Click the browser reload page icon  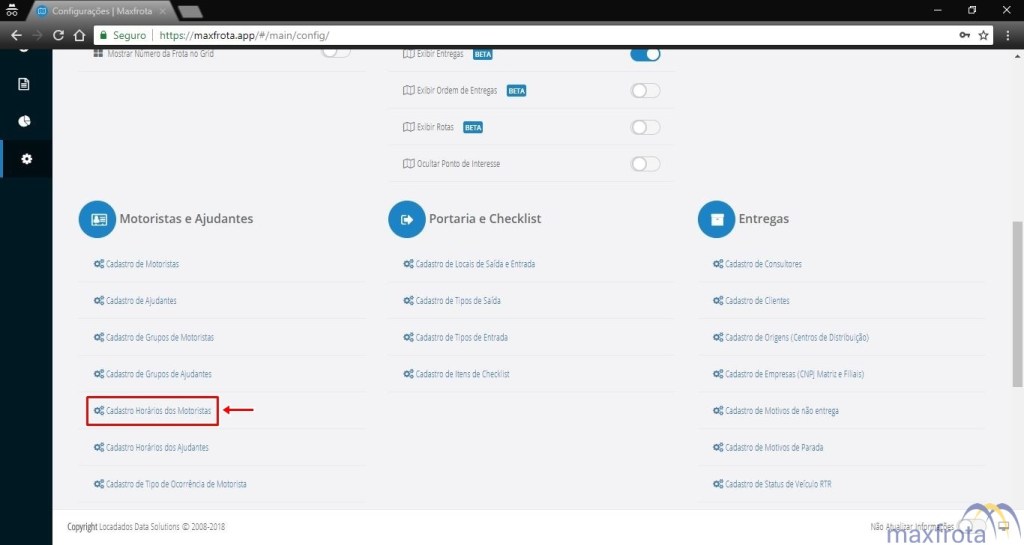[x=58, y=35]
